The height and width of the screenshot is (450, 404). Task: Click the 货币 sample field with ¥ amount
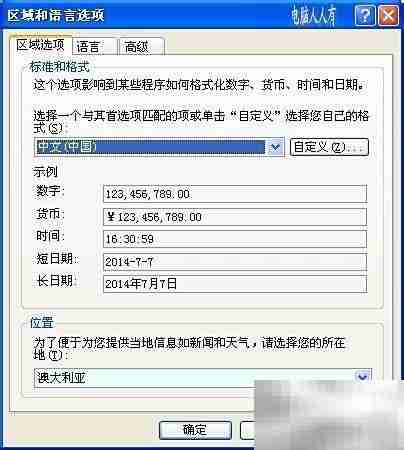pos(235,217)
